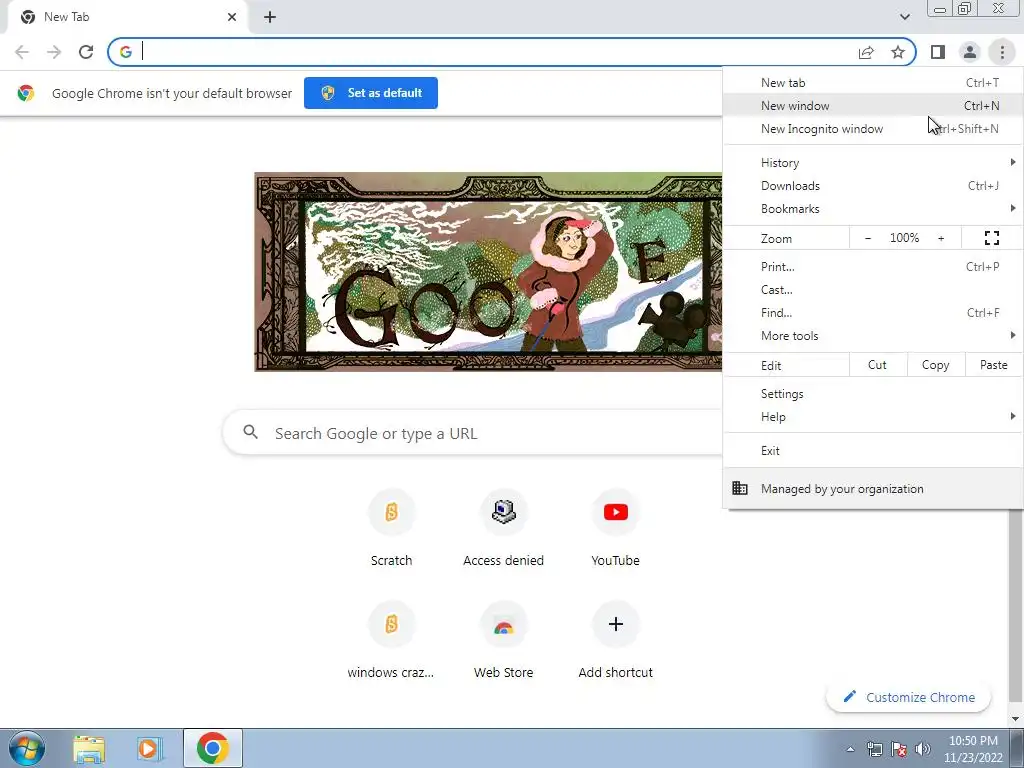This screenshot has width=1024, height=768.
Task: Click the 100% zoom value
Action: point(904,238)
